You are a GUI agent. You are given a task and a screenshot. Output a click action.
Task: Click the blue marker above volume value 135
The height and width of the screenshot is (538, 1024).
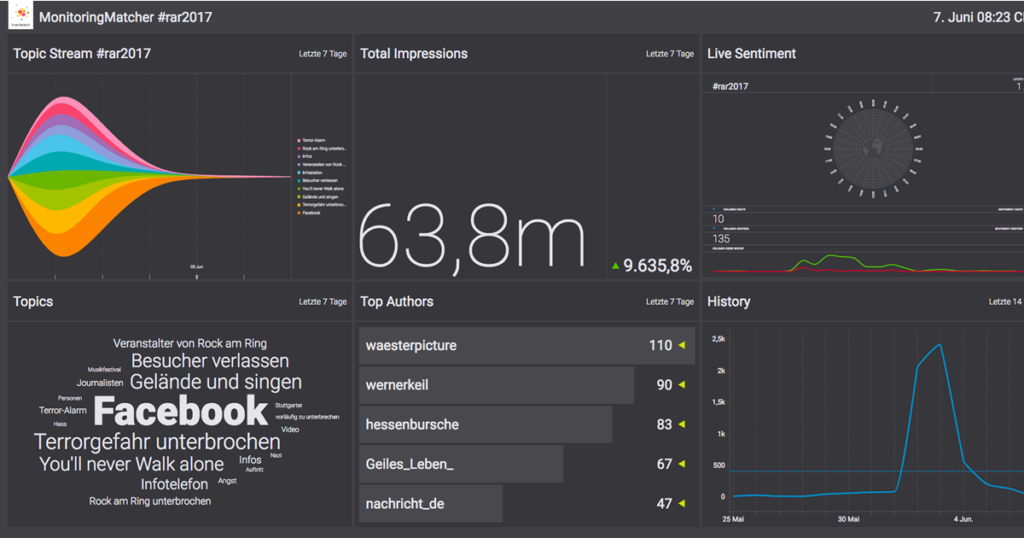click(714, 229)
